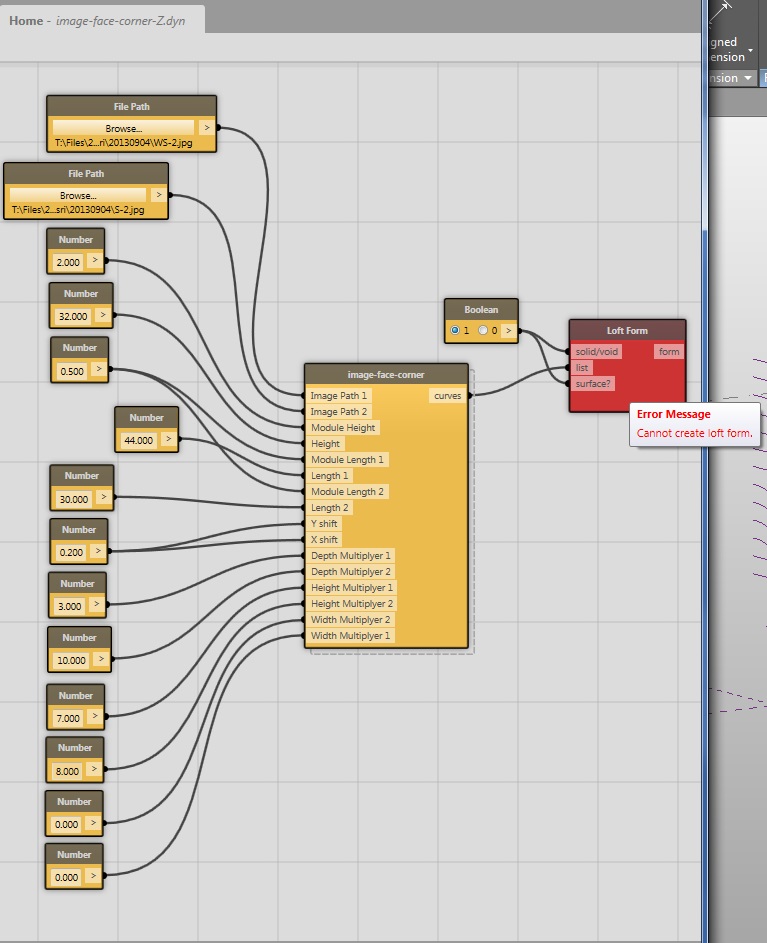This screenshot has width=767, height=943.
Task: Click the Module Length 1 input port
Action: point(347,459)
